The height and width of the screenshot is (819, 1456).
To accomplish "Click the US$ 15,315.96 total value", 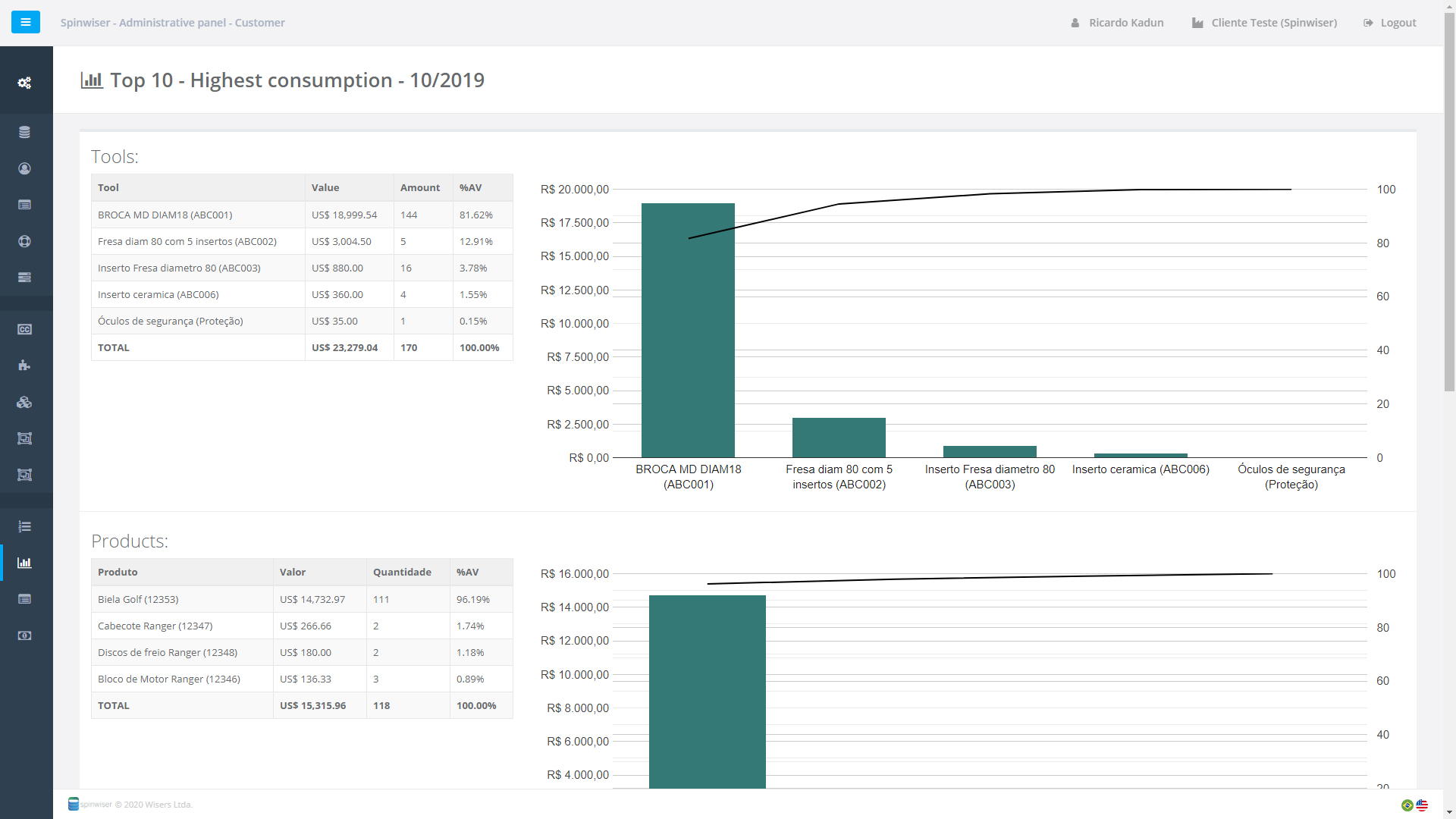I will pyautogui.click(x=320, y=705).
